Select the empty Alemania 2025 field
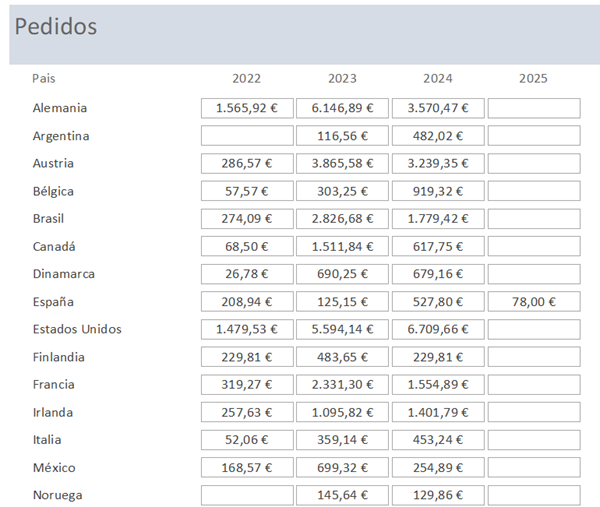600x507 pixels. [533, 108]
